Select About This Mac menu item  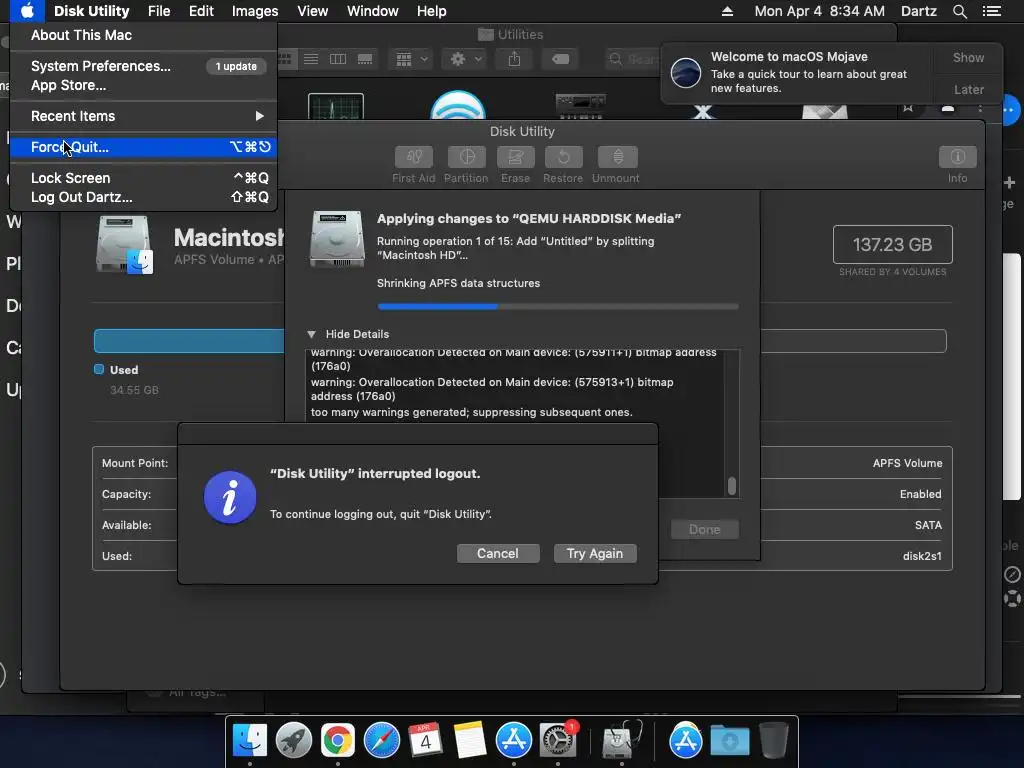coord(143,35)
